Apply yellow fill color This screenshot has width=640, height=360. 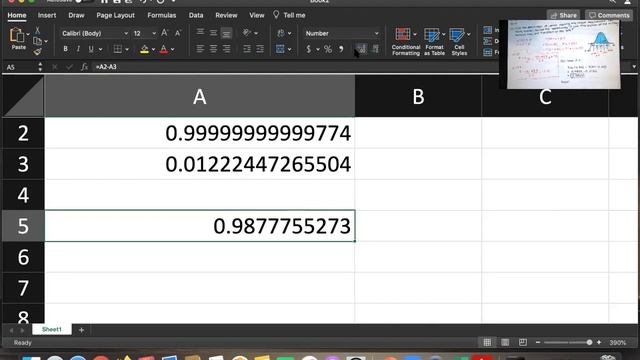[x=144, y=49]
